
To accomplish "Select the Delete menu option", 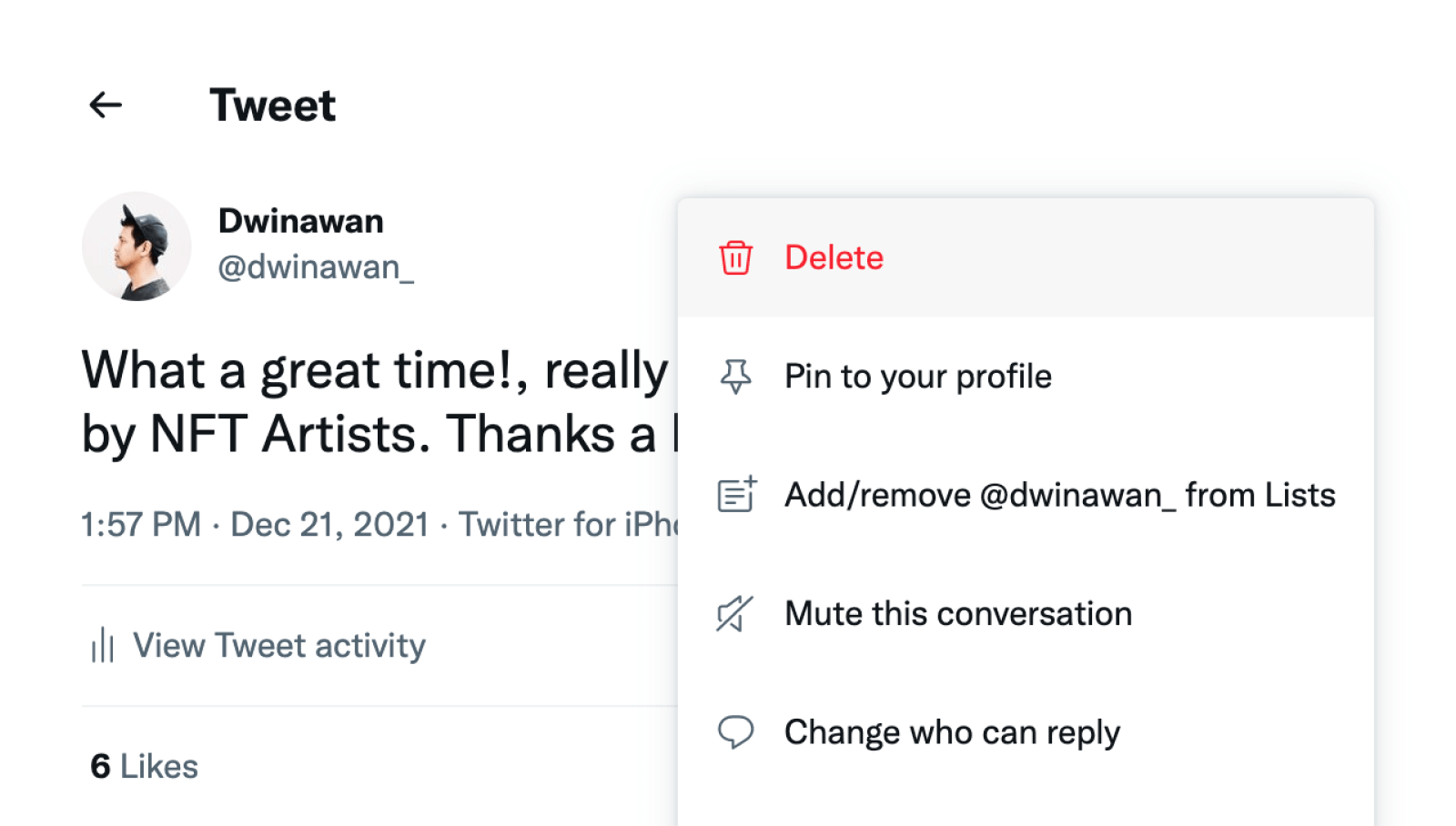I will (x=834, y=257).
